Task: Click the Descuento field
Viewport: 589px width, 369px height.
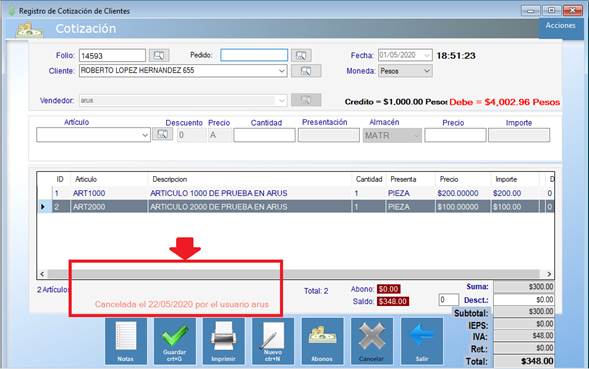Action: coord(191,135)
